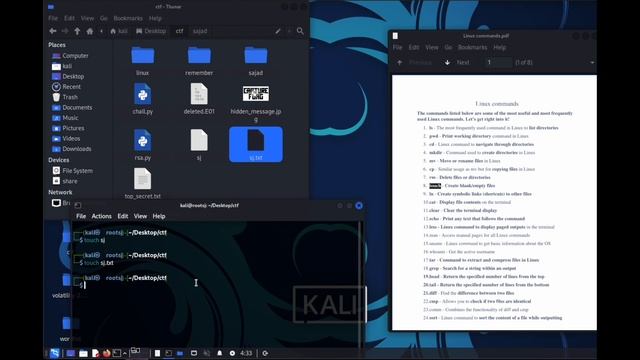Open terminal Edit menu

click(123, 216)
